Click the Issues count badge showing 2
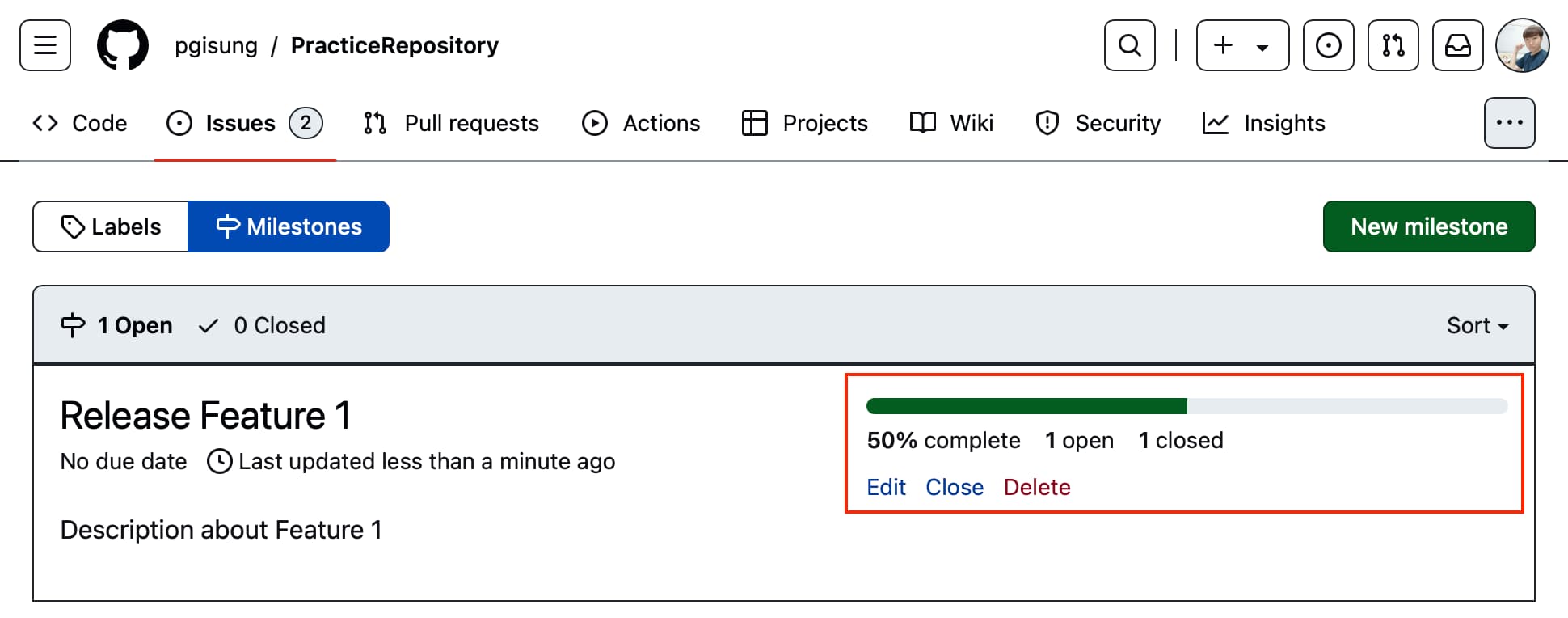The height and width of the screenshot is (618, 1568). coord(306,123)
